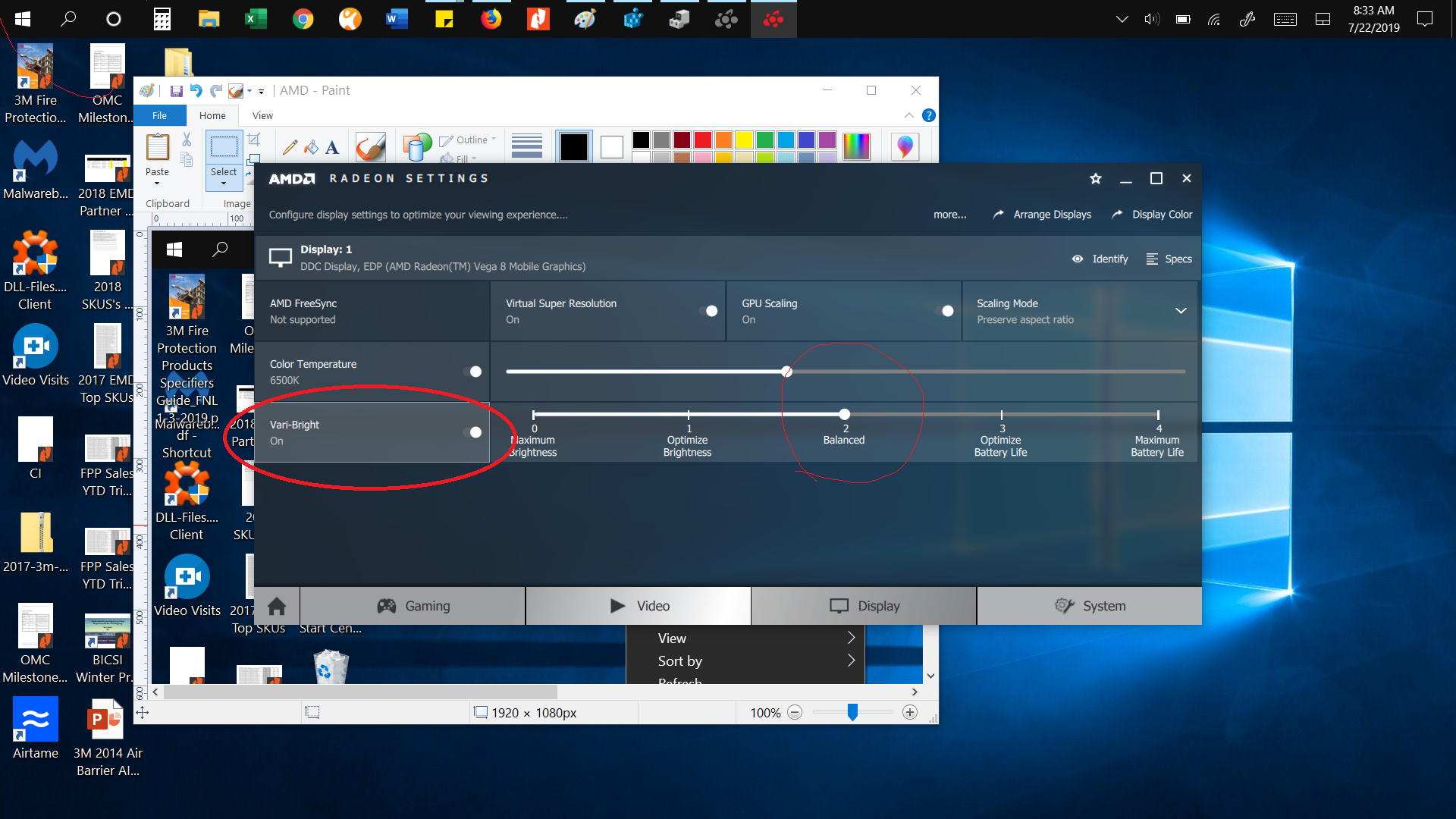This screenshot has width=1456, height=819.
Task: Switch to the Video tab
Action: click(639, 606)
